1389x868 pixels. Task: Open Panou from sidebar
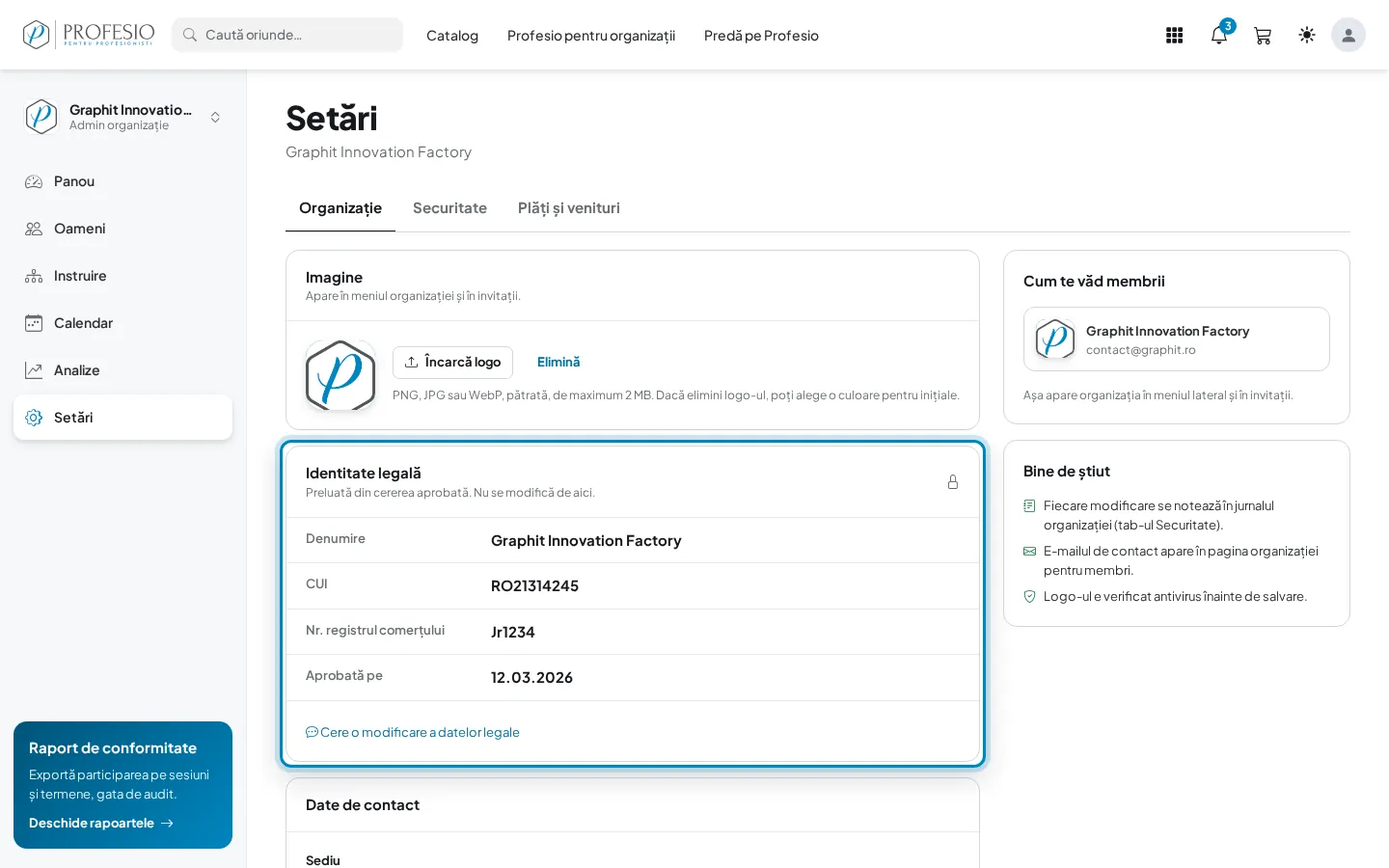pos(123,181)
